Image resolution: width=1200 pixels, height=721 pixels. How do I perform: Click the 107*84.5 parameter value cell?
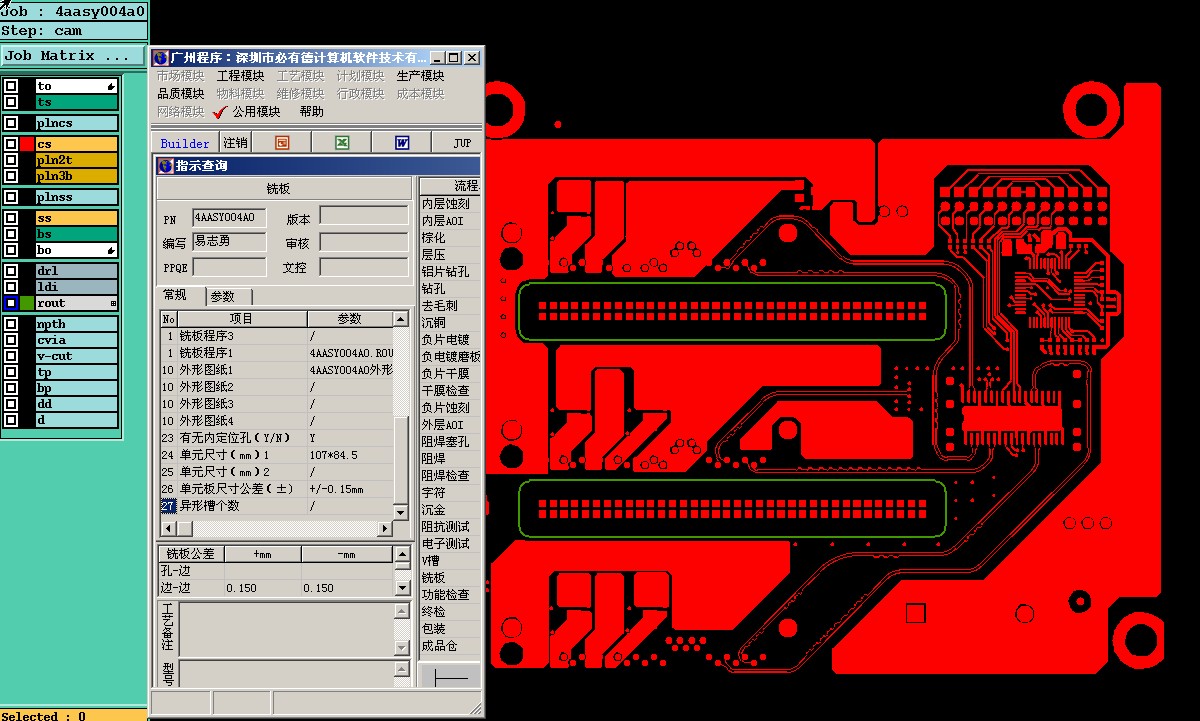click(x=350, y=455)
